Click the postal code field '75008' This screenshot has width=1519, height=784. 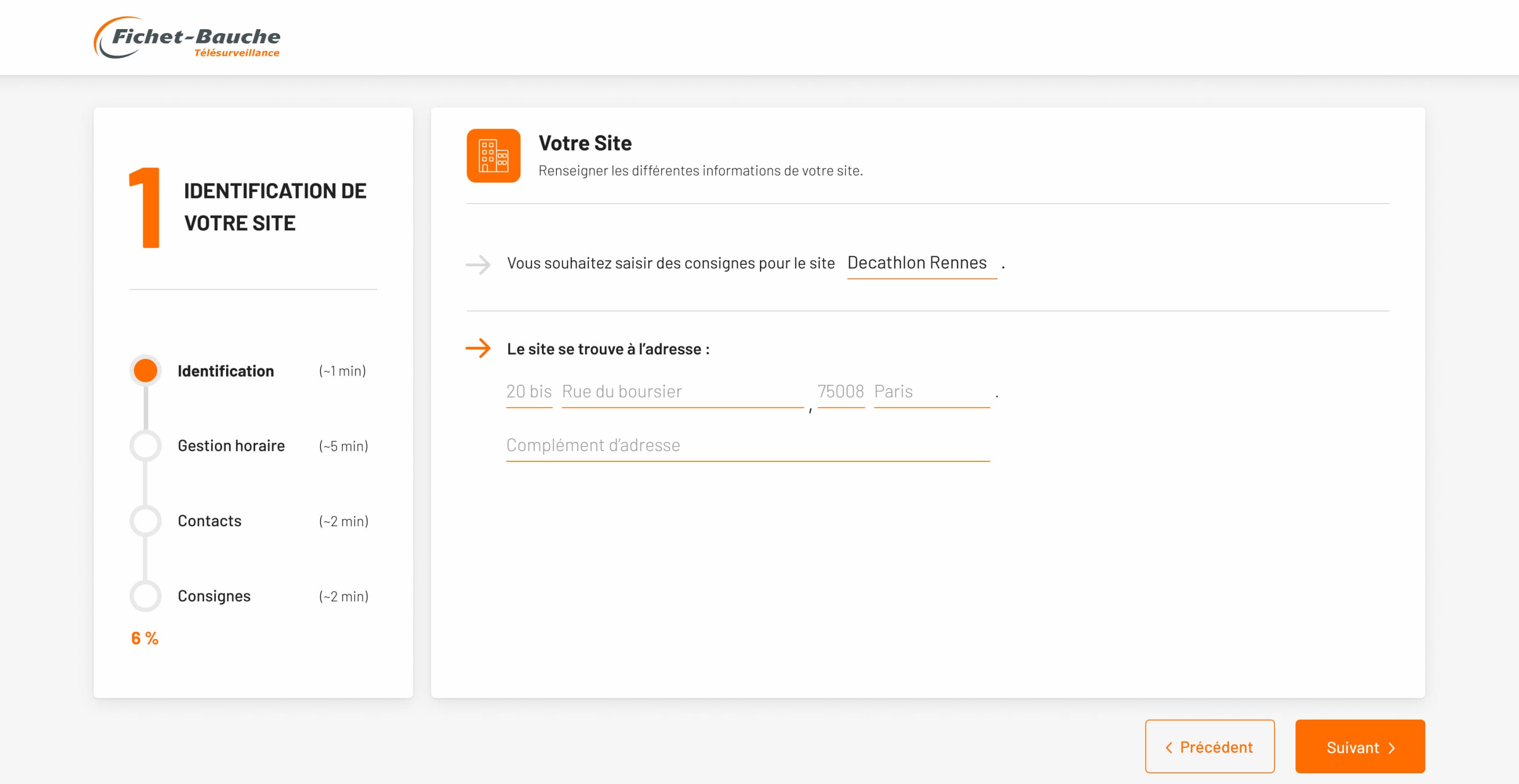(x=840, y=391)
